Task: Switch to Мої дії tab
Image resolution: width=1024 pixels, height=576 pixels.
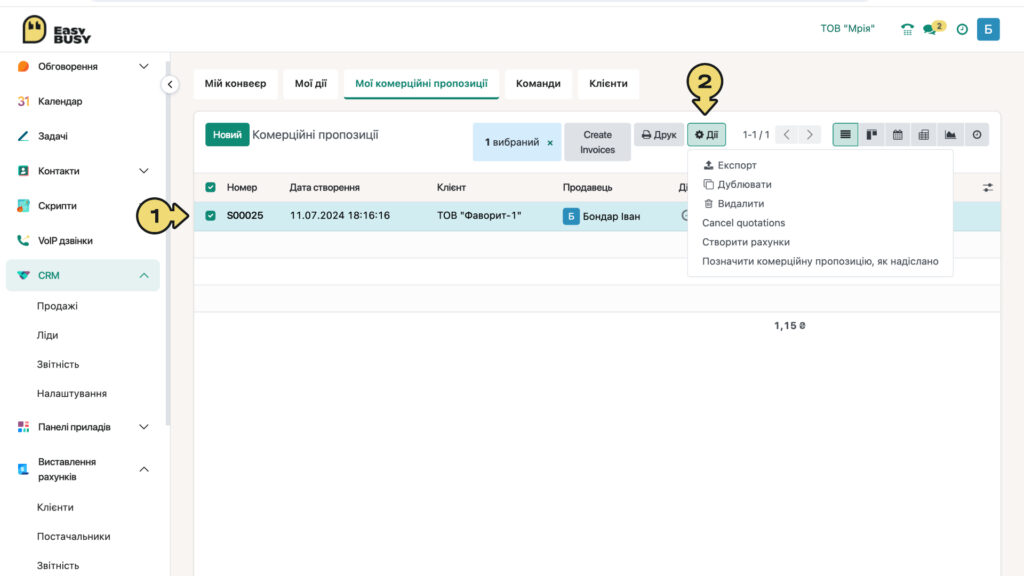Action: (310, 84)
